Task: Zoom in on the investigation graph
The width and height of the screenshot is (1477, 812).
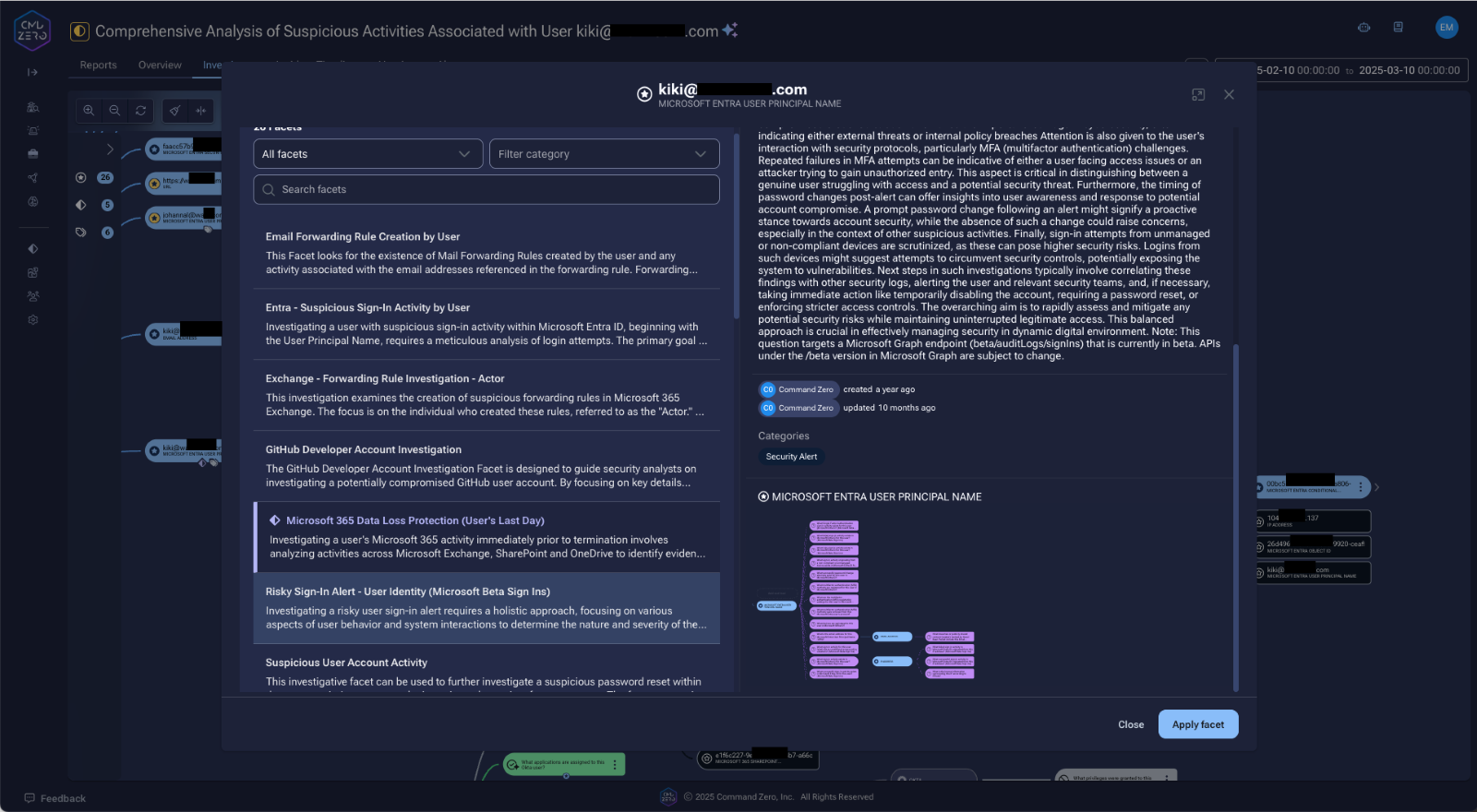Action: (89, 111)
